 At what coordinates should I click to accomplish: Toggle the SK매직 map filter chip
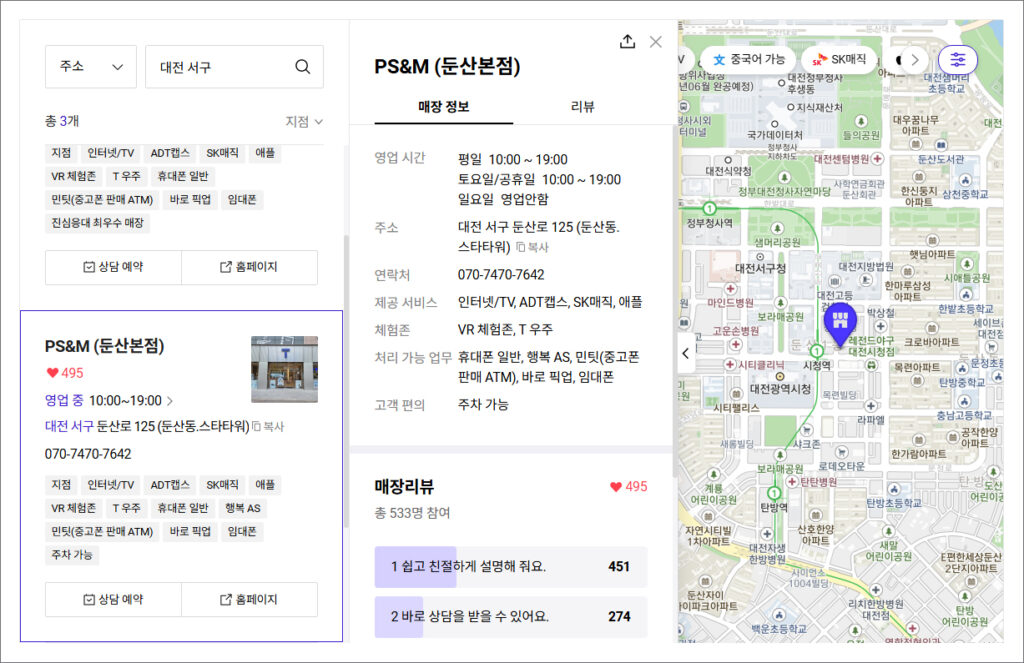(x=839, y=59)
